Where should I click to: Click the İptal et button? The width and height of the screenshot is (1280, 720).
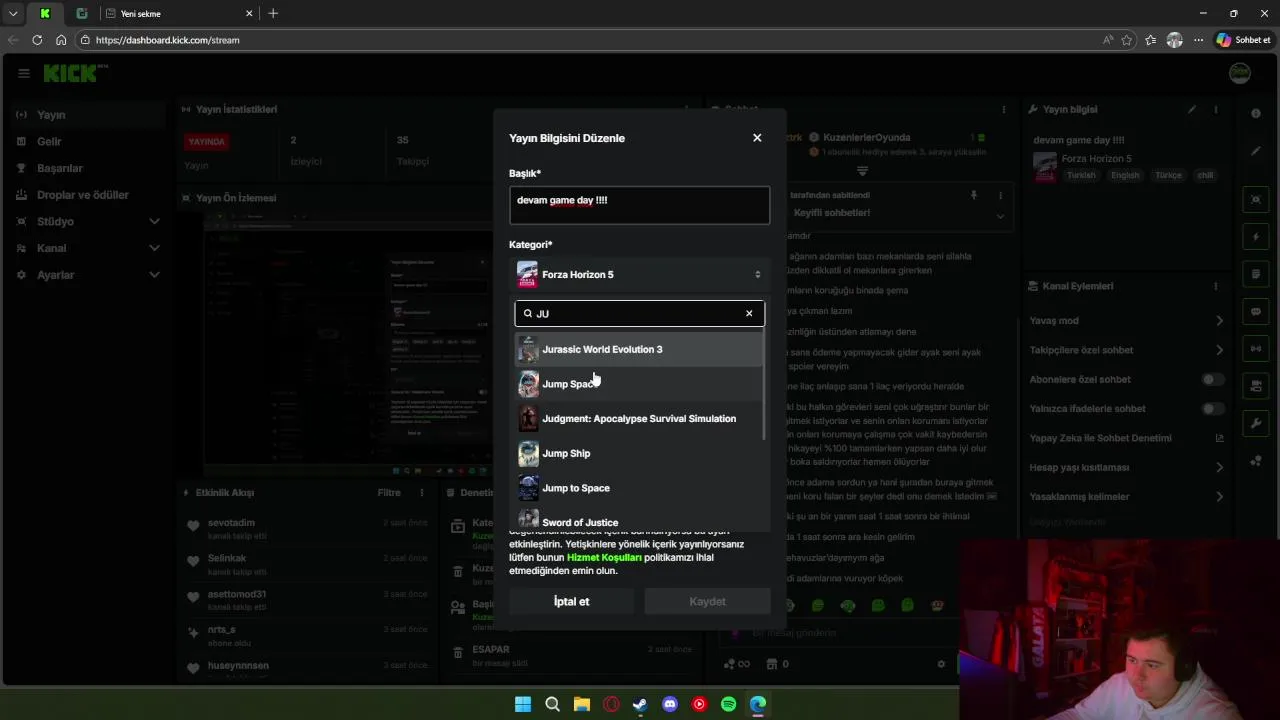tap(571, 601)
